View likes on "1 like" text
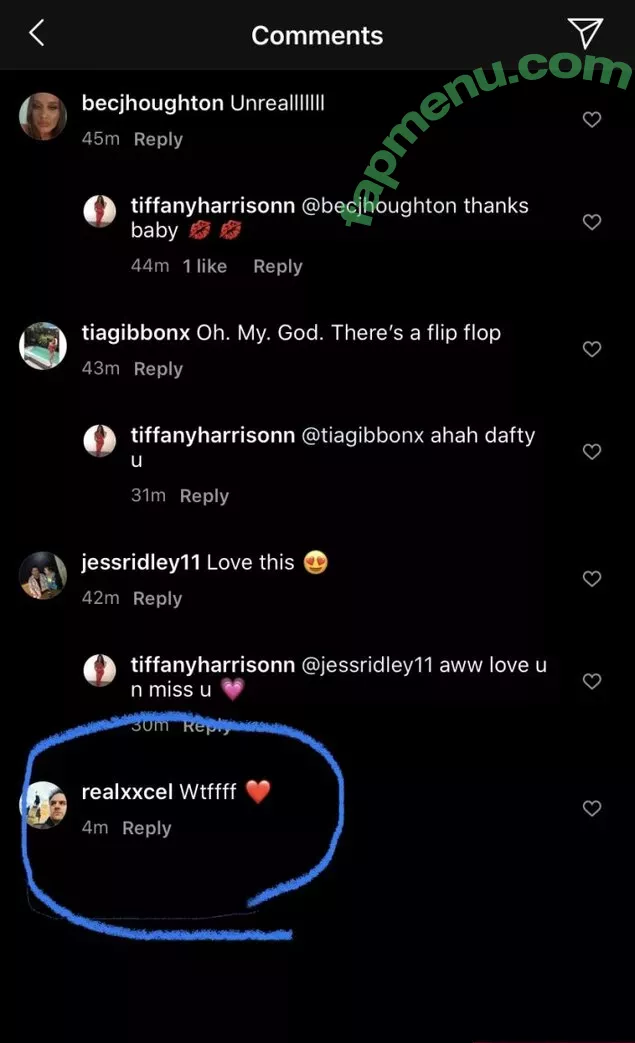Screen dimensions: 635x1043 pyautogui.click(x=204, y=266)
